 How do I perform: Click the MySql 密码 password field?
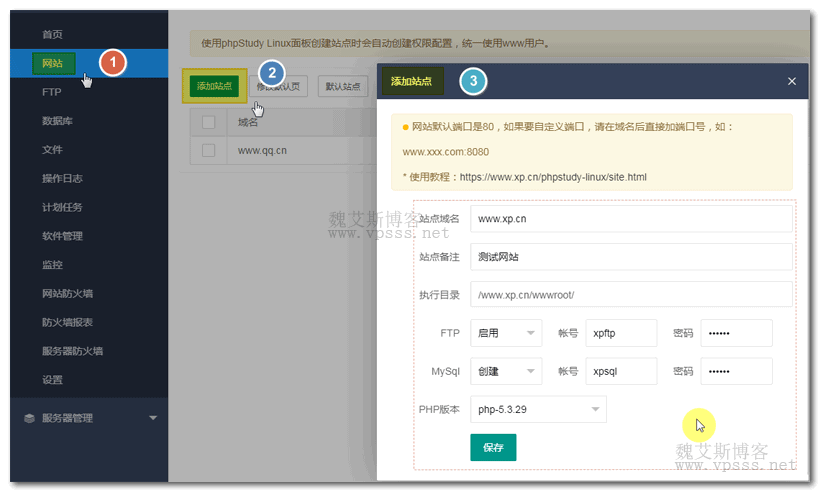[736, 371]
